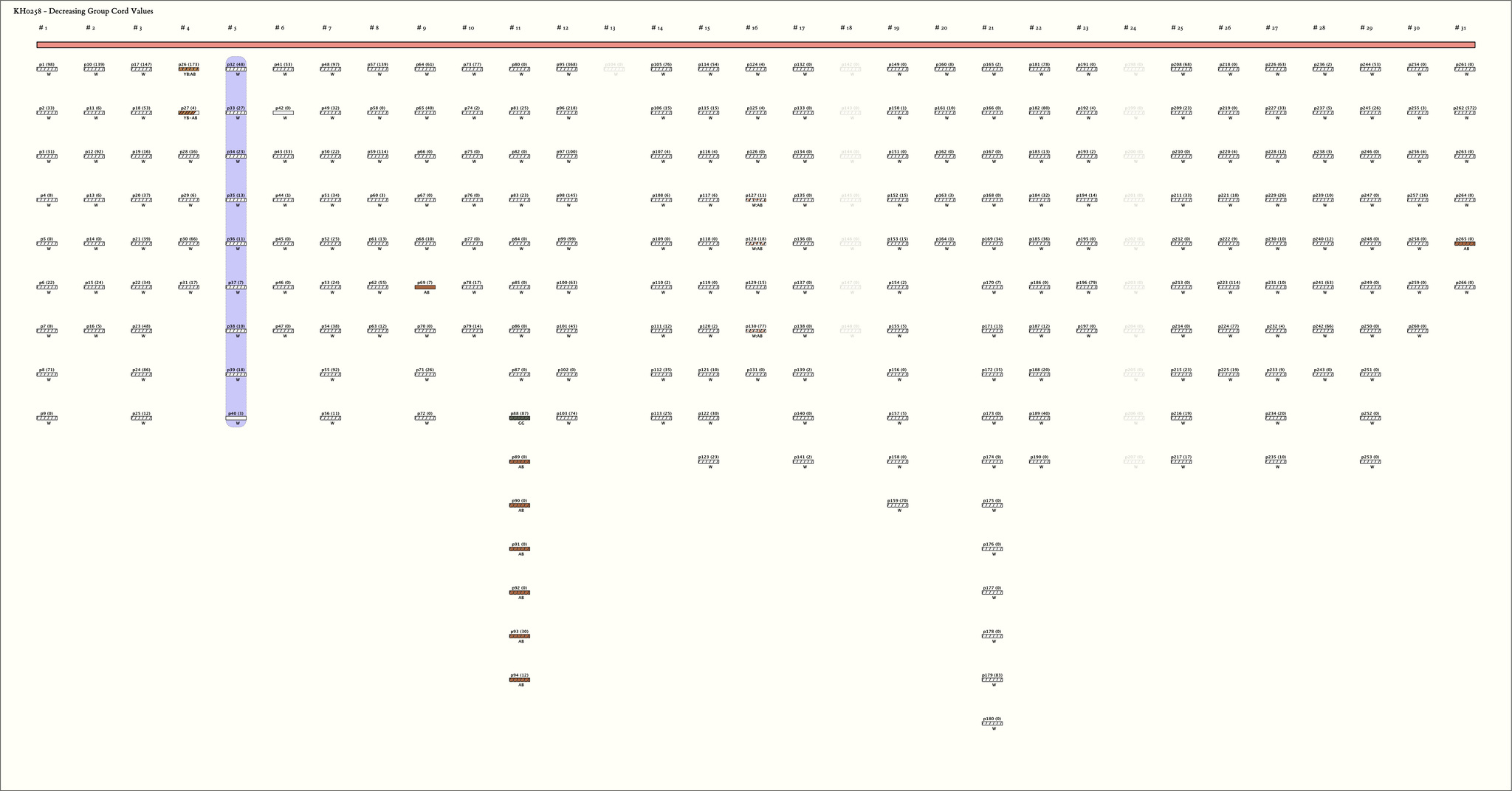Select the group header # 21
The image size is (1512, 791).
click(x=988, y=28)
